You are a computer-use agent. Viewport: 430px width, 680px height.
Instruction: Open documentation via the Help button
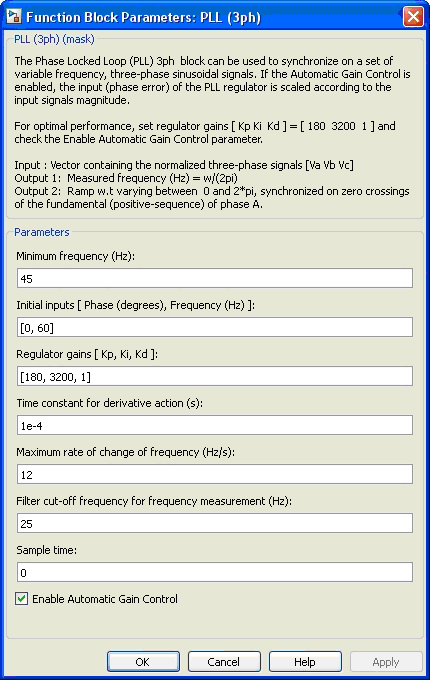point(305,662)
